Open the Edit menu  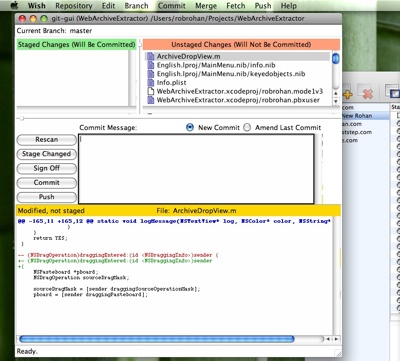tap(108, 6)
